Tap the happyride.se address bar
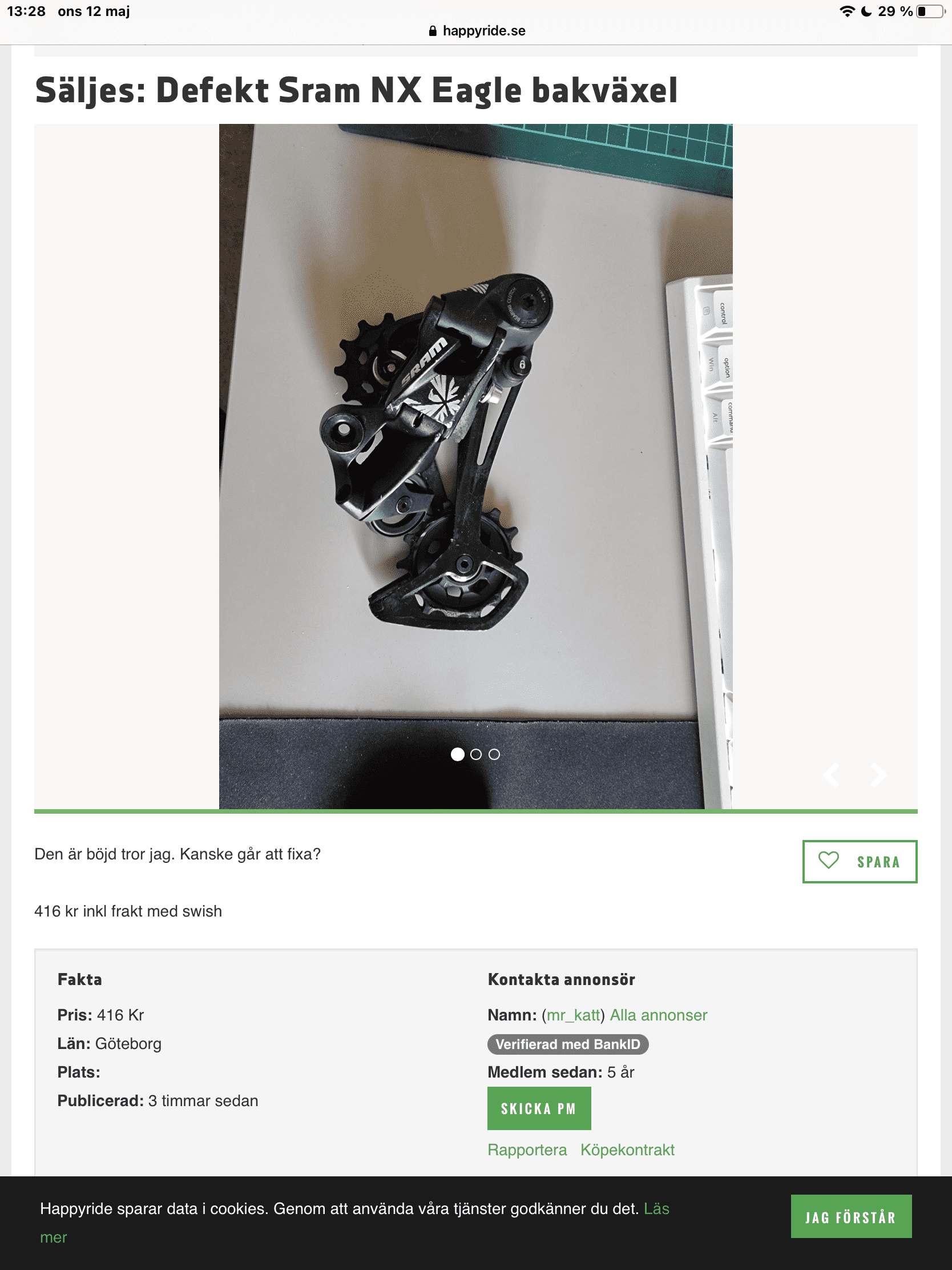Screen dimensions: 952x1270 tap(477, 31)
